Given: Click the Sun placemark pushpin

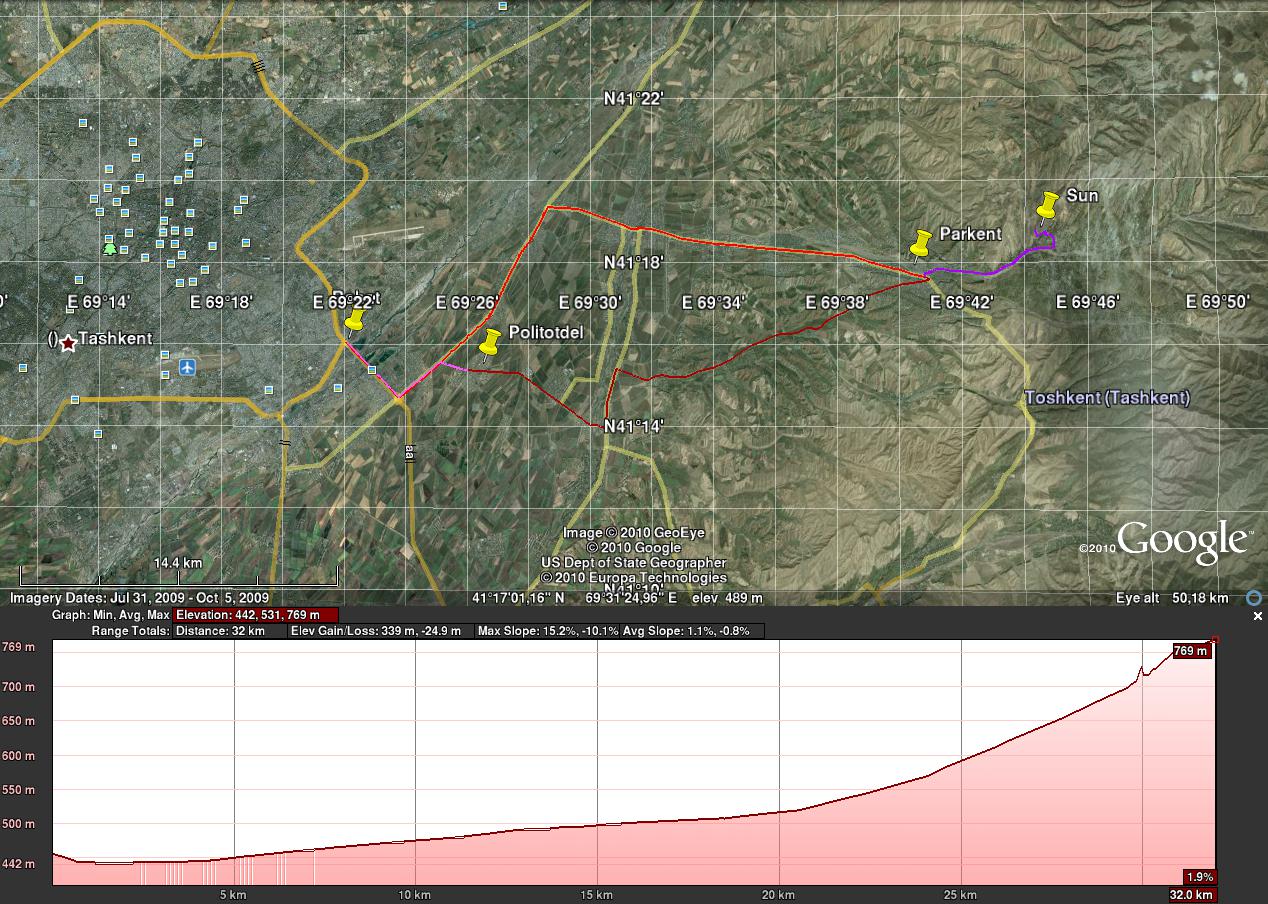Looking at the screenshot, I should 1046,206.
